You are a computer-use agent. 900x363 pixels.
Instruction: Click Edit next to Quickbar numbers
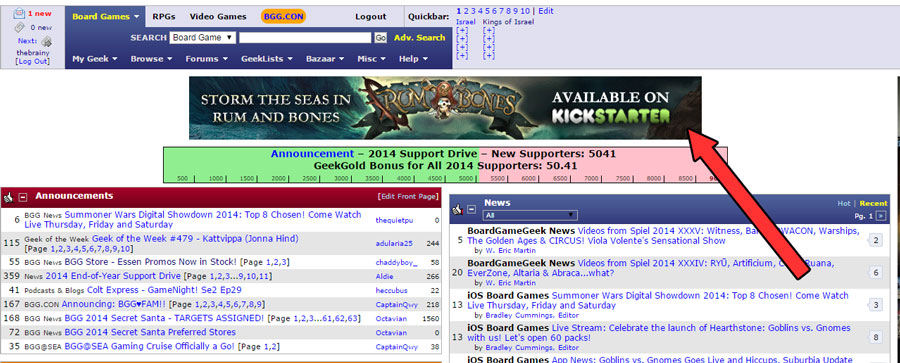(546, 11)
